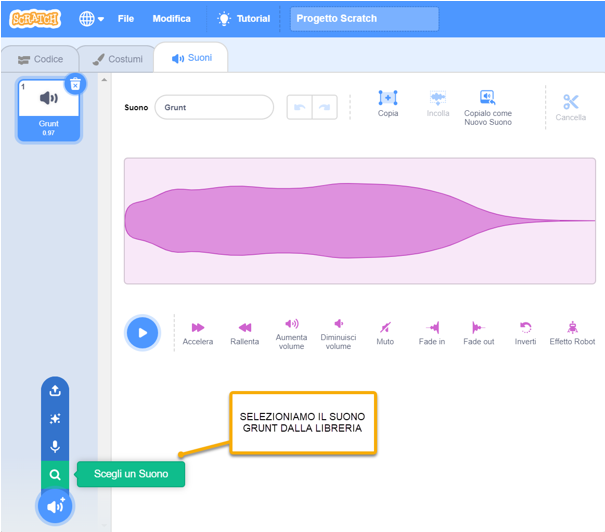Click the add sound speaker button

coord(55,506)
